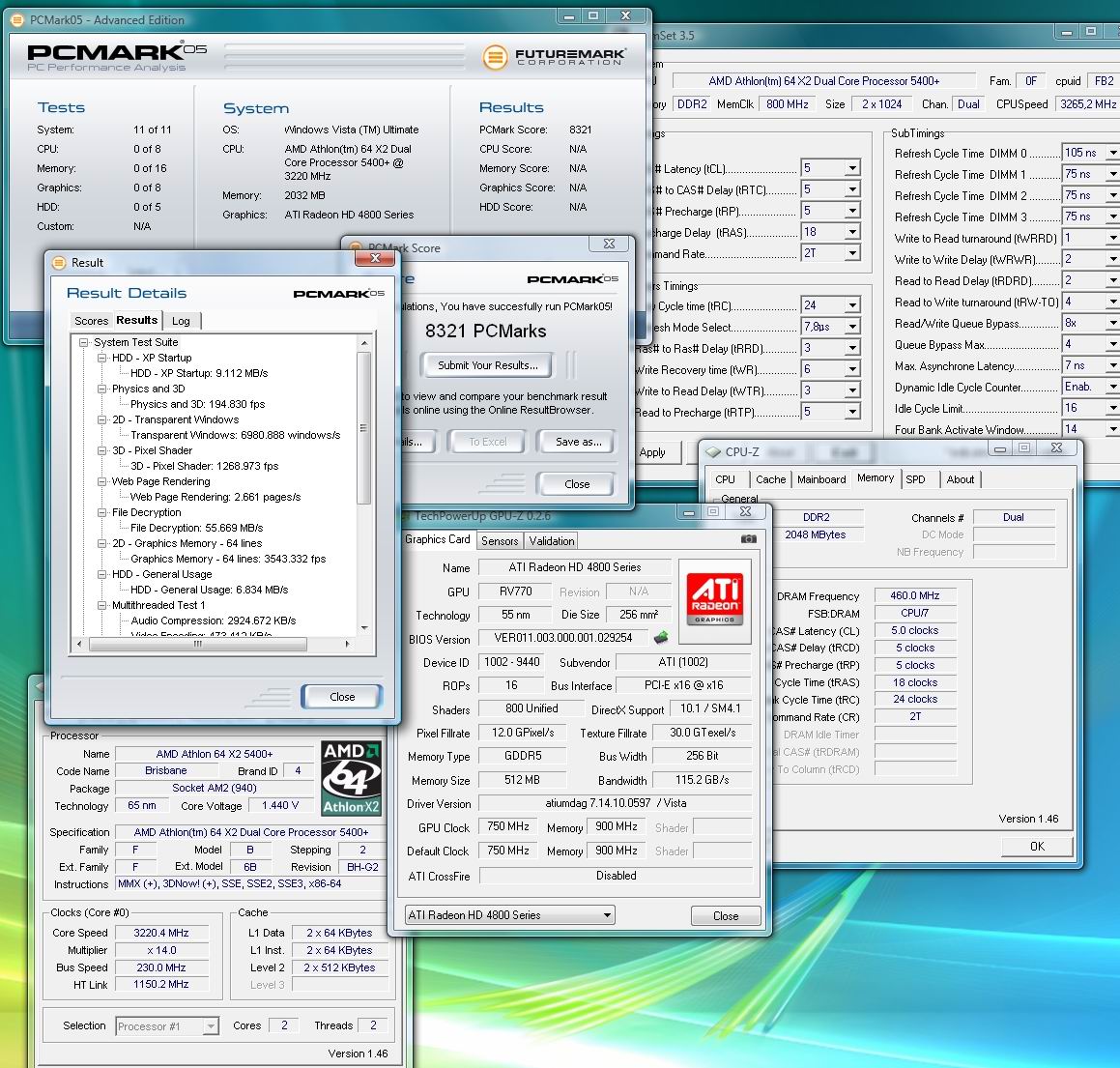Click the horizontal scrollbar thumb in Result tree
Screen dimensions: 1120x1068
point(198,644)
